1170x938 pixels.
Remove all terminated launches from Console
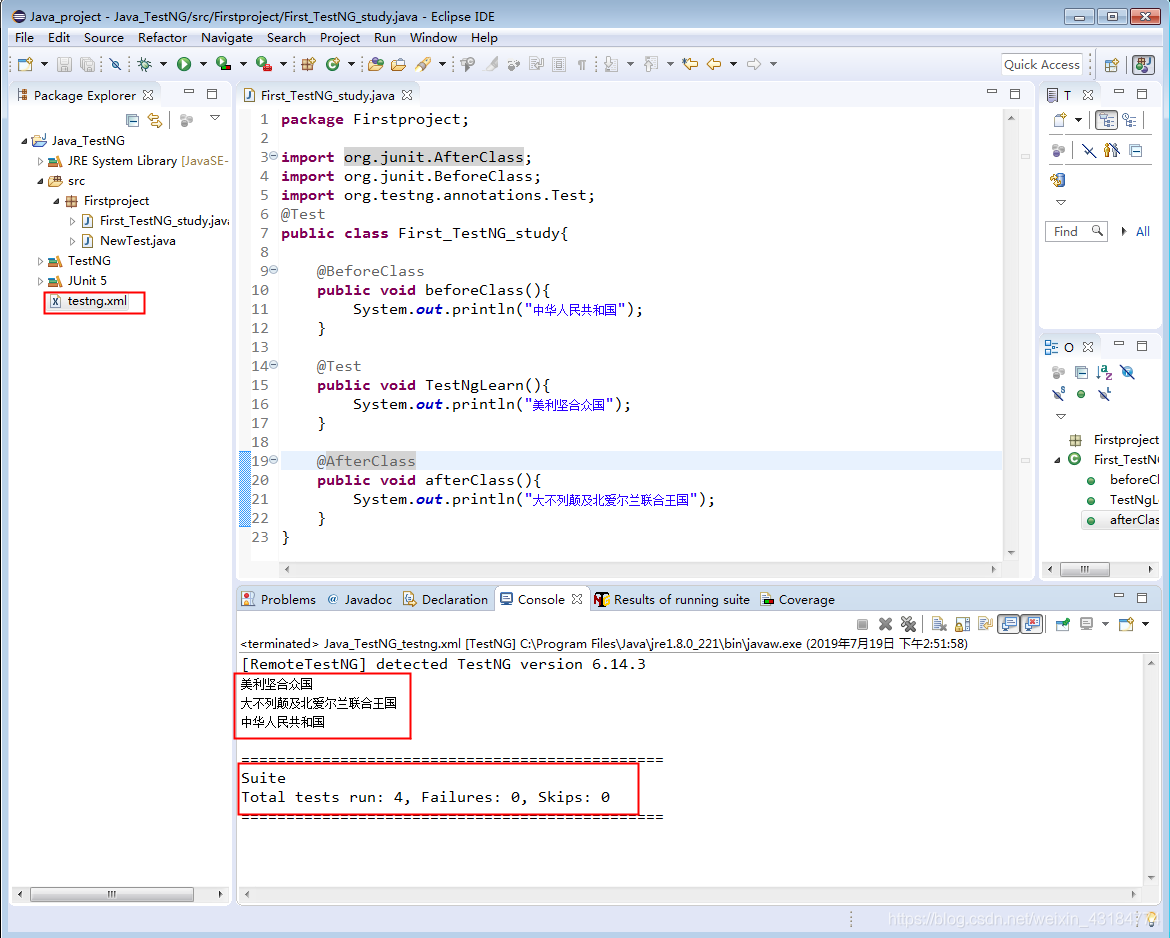coord(909,623)
